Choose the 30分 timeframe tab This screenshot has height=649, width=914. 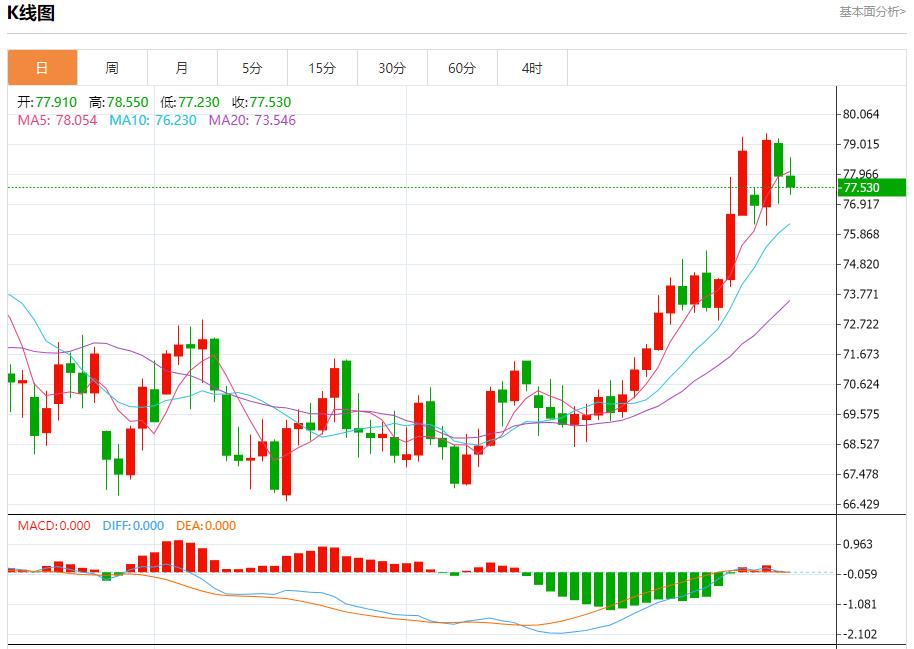click(392, 68)
